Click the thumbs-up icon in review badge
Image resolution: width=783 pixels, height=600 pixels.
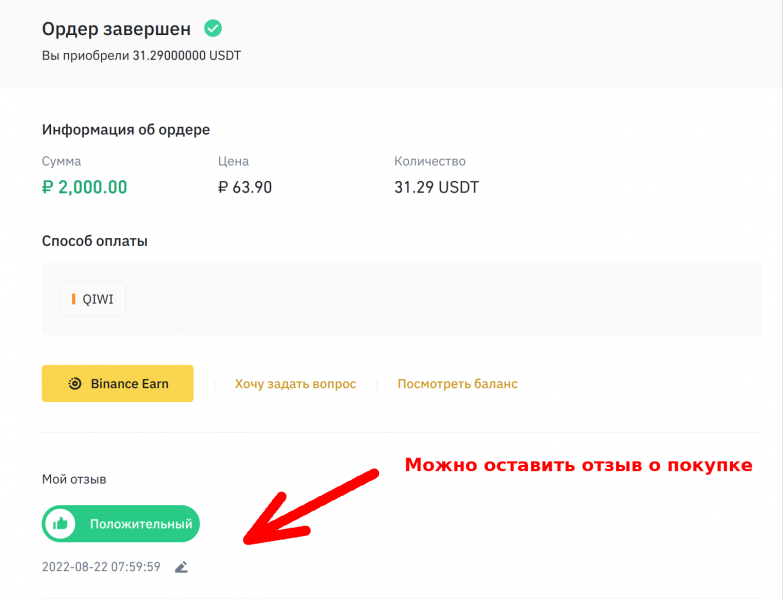[x=61, y=523]
